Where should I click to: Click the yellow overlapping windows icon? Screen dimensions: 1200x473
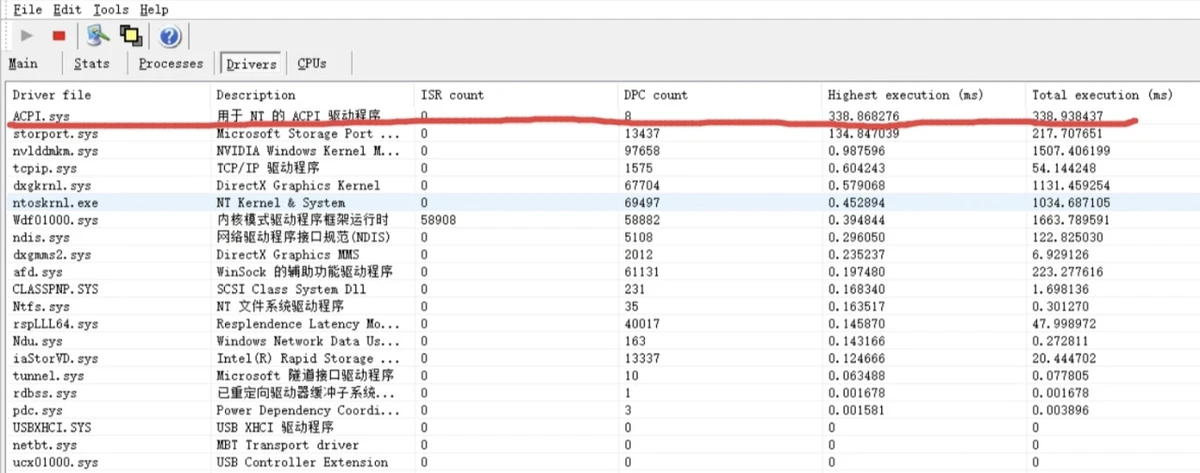tap(130, 36)
